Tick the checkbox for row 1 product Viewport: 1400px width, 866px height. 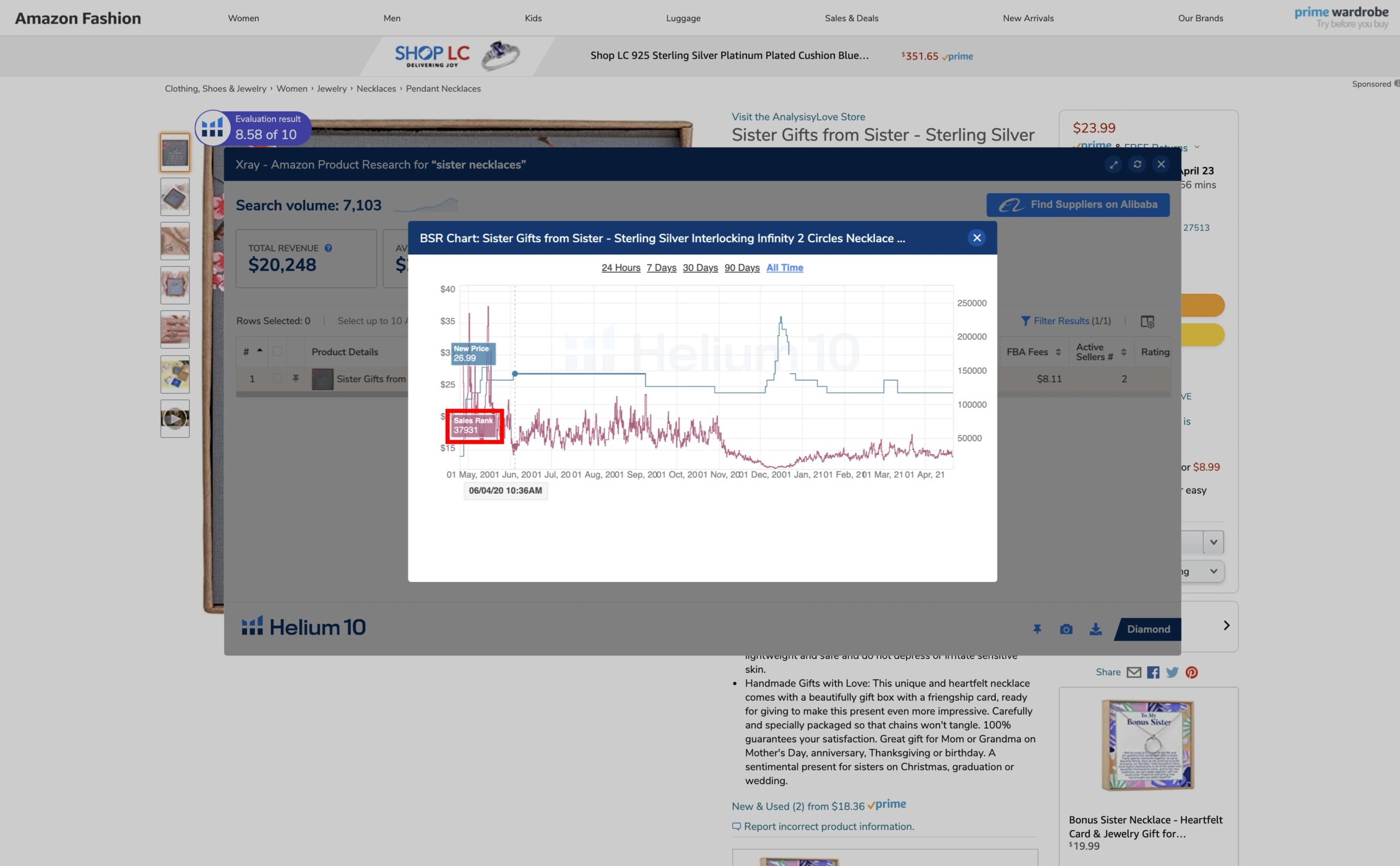point(277,379)
